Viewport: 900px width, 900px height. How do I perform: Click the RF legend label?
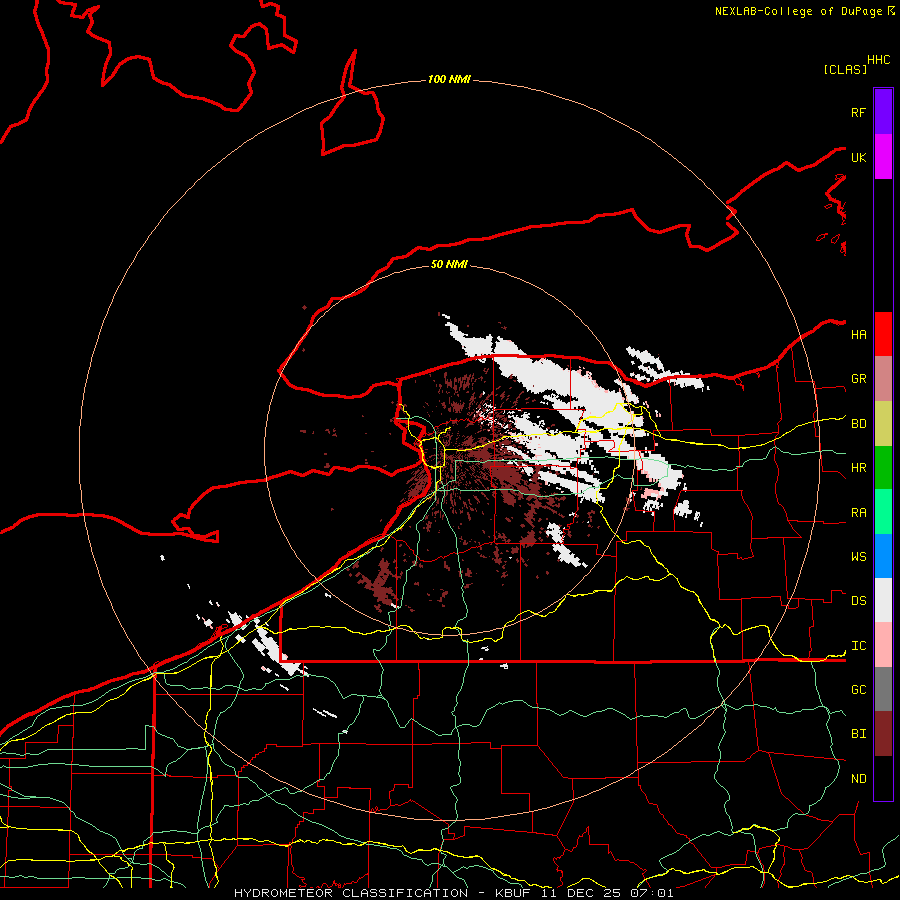(859, 112)
